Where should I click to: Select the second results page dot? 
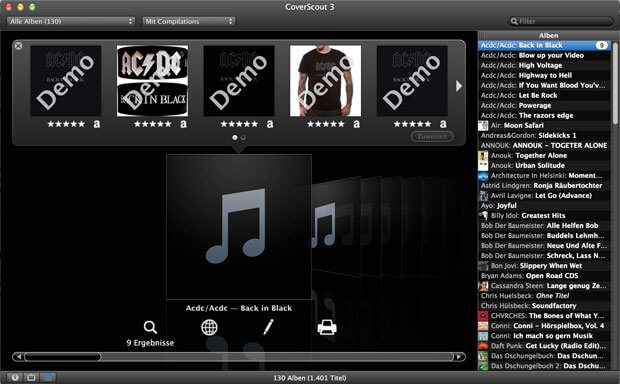coord(243,138)
